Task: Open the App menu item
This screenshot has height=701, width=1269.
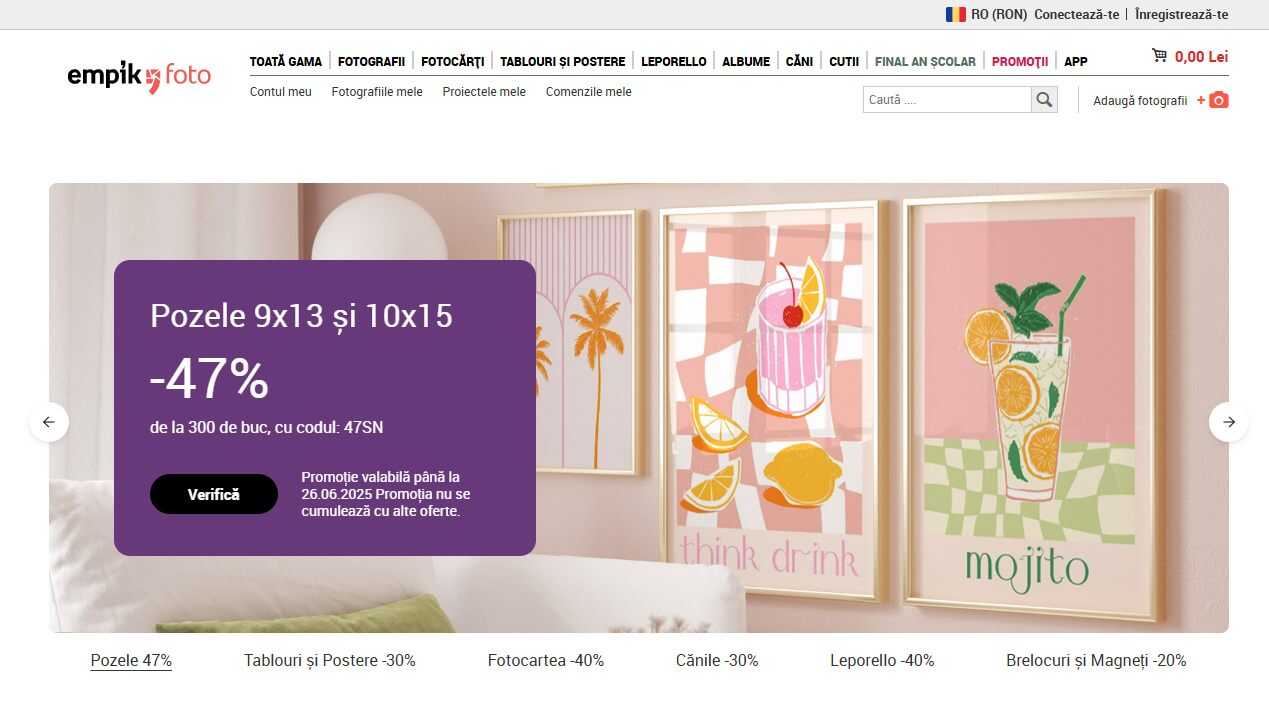Action: tap(1076, 61)
